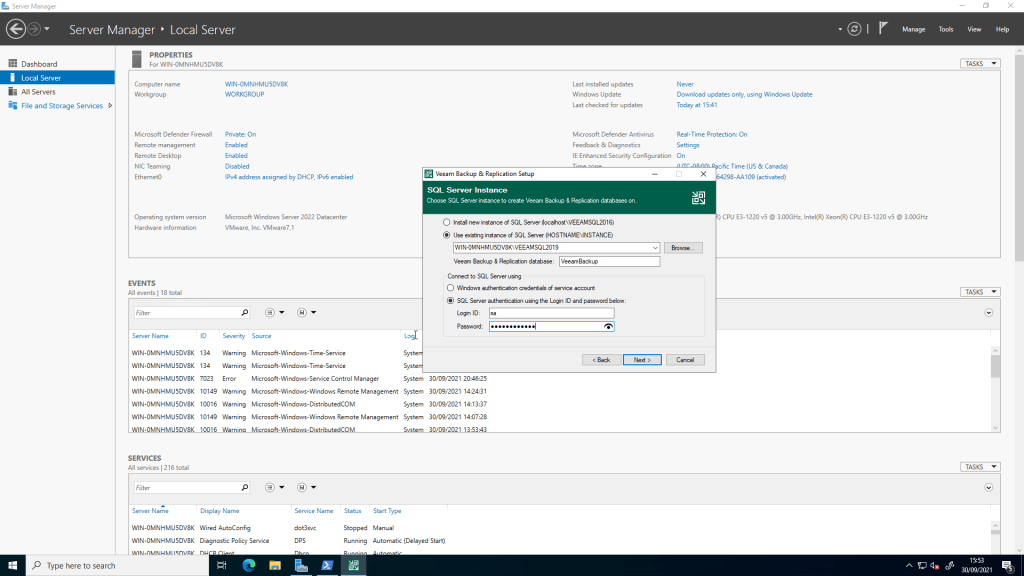Choose Windows authentication credentials of service account
The width and height of the screenshot is (1024, 576).
(x=450, y=288)
